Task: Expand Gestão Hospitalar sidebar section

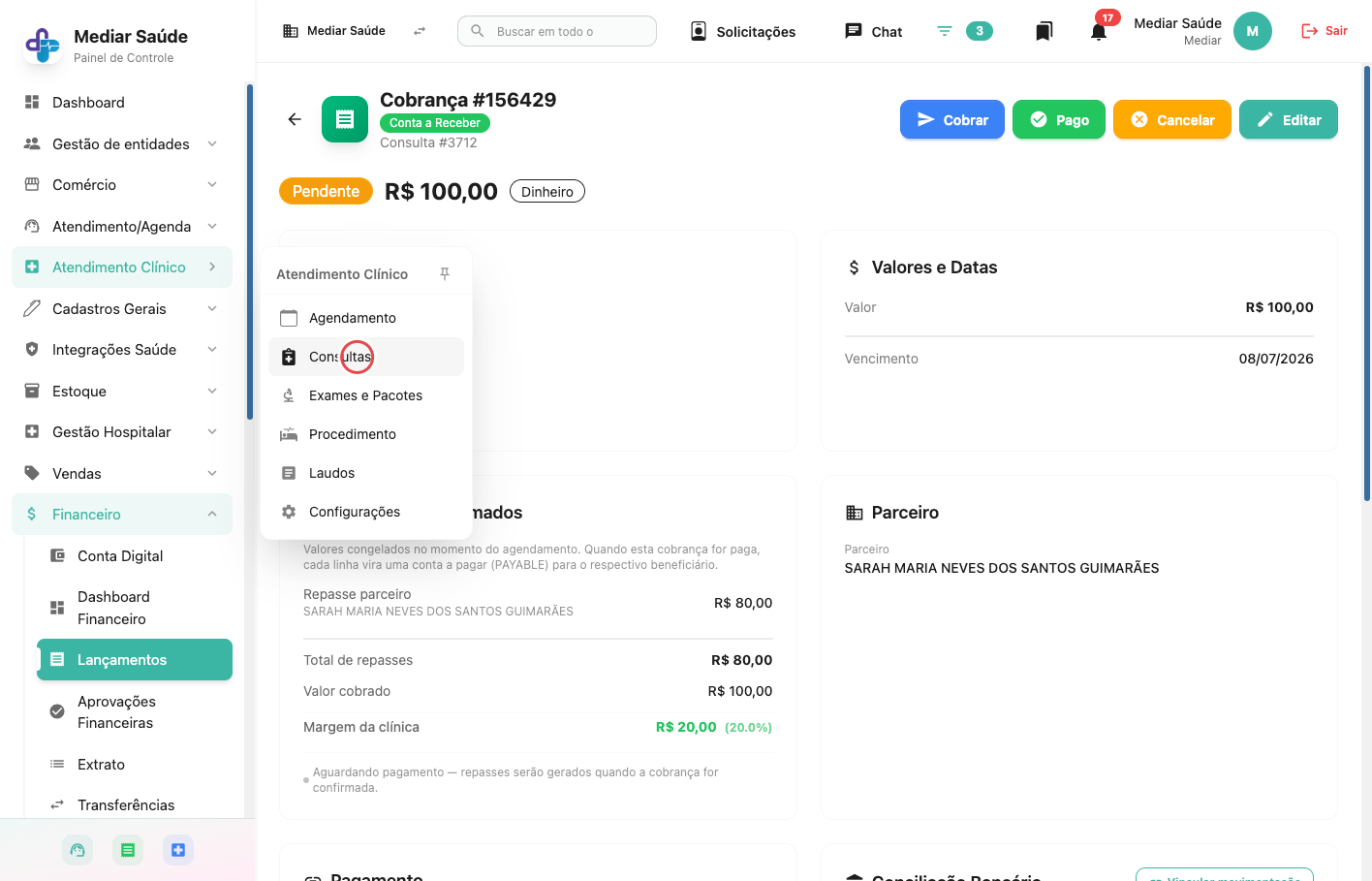Action: click(122, 432)
